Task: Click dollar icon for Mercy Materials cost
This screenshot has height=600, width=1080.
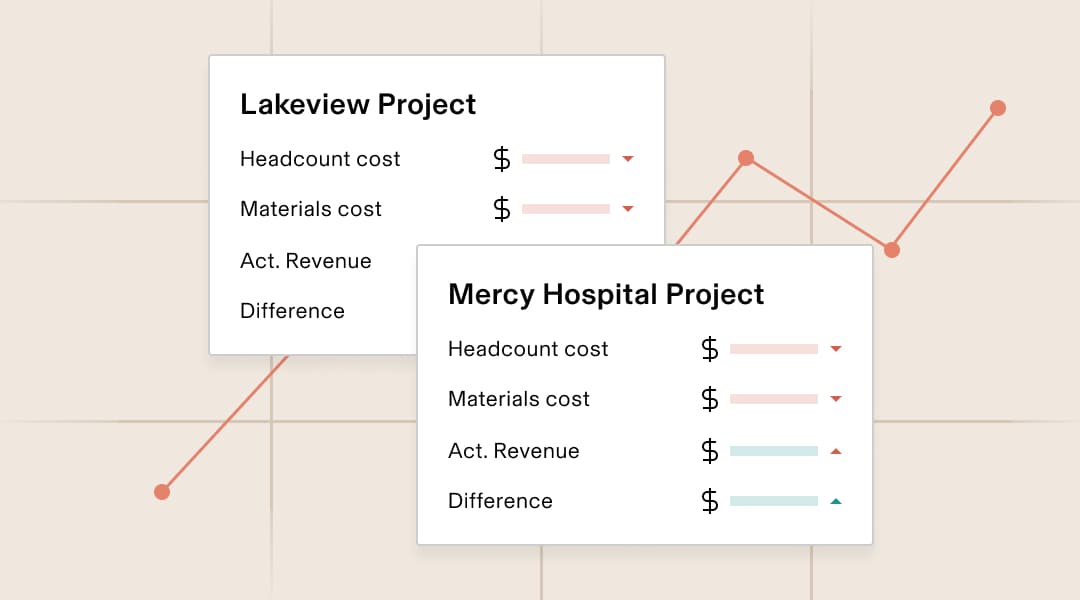Action: point(710,399)
